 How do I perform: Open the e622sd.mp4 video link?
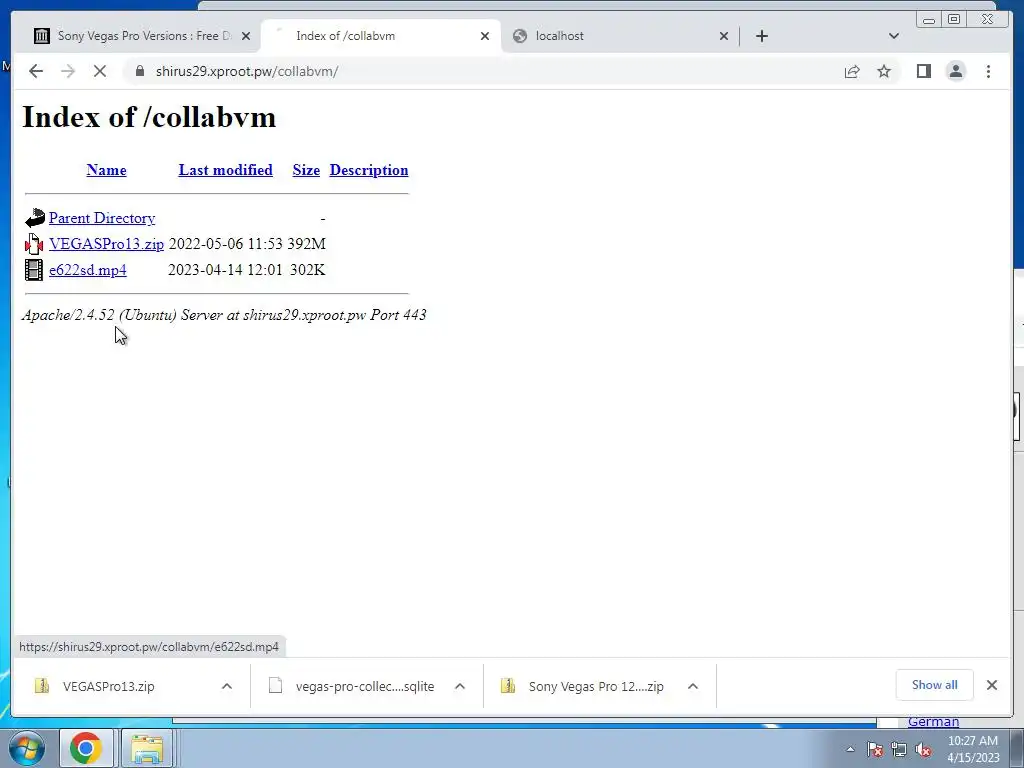click(88, 270)
